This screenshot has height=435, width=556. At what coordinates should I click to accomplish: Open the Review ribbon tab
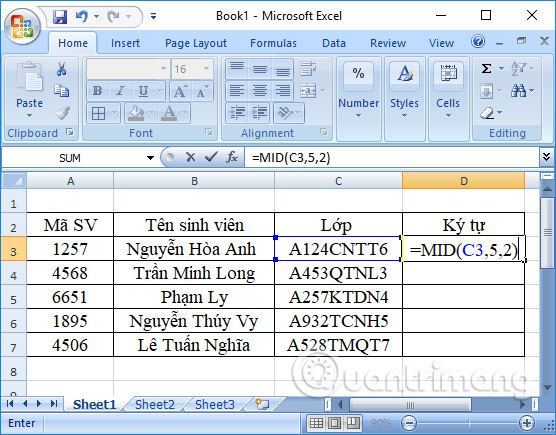click(388, 43)
